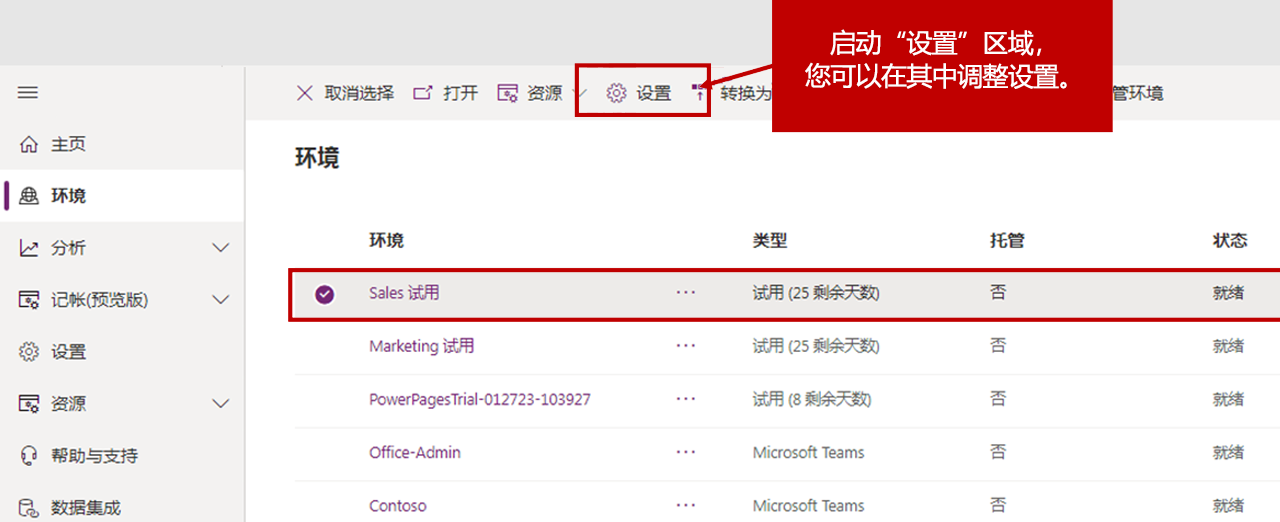
Task: Click the 转换为 toolbar icon
Action: pyautogui.click(x=700, y=93)
